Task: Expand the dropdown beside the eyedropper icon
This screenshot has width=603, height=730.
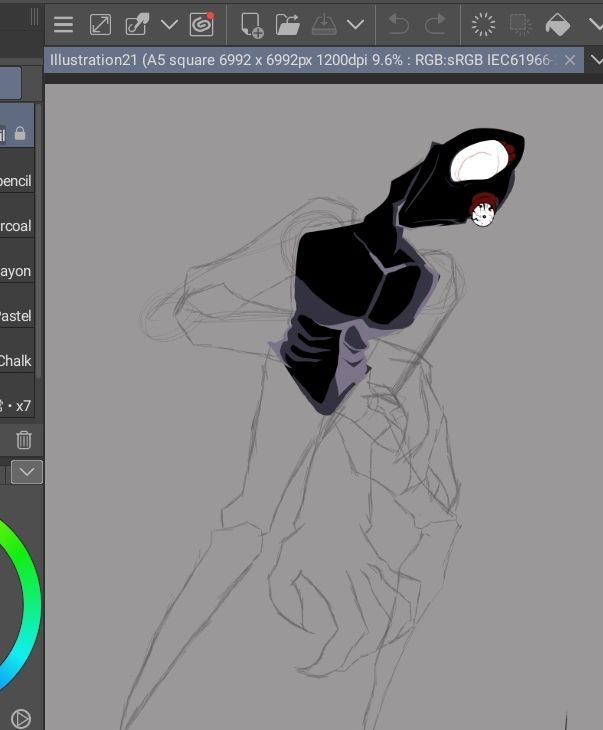Action: (169, 24)
